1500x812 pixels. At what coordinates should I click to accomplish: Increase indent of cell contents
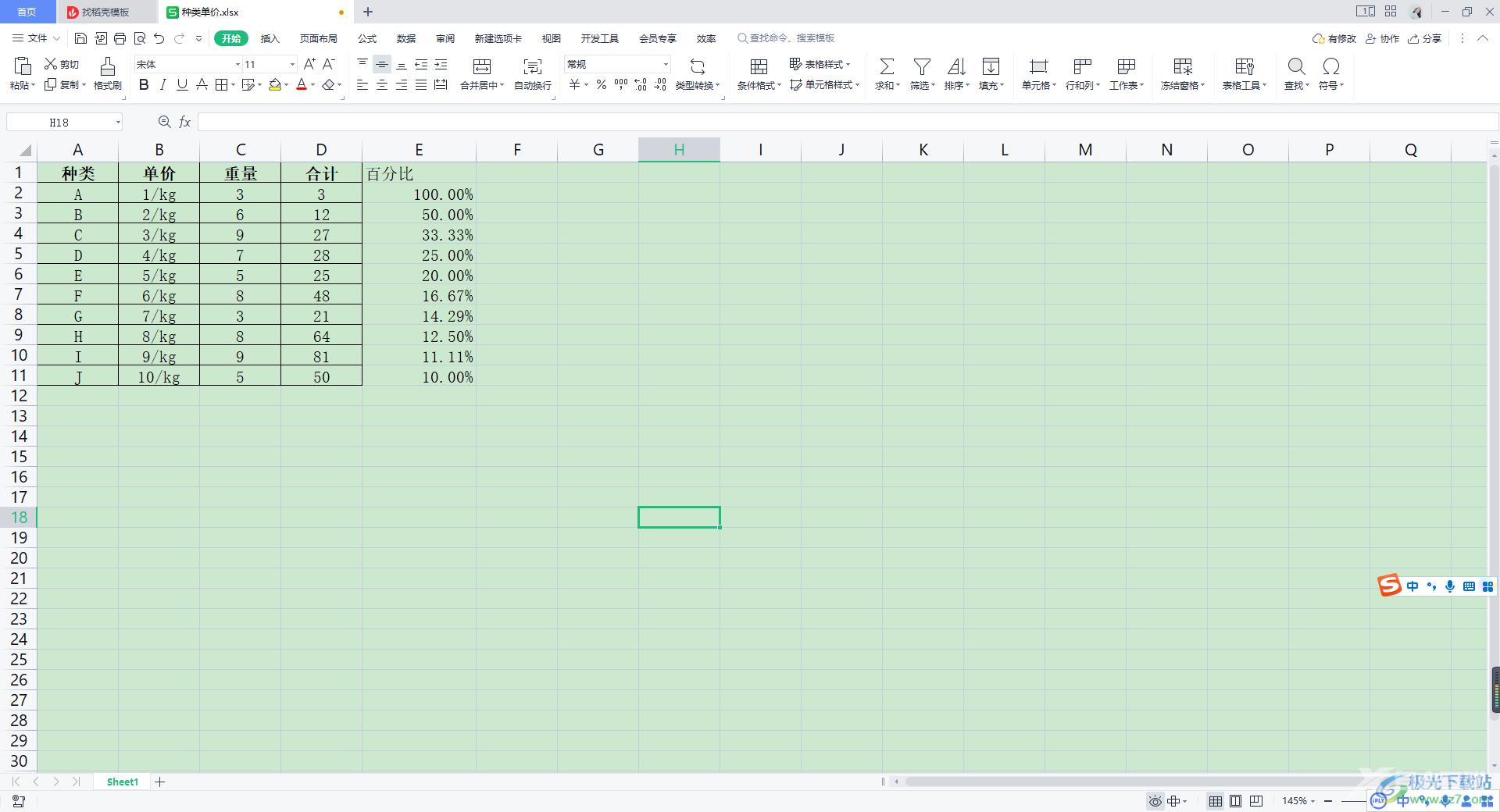click(x=441, y=64)
